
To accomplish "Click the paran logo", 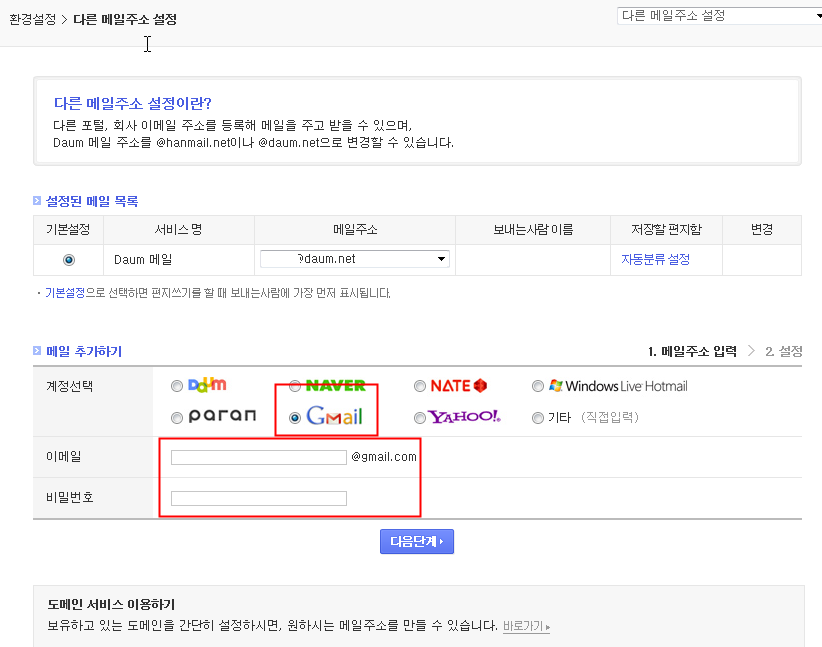I will coord(222,416).
